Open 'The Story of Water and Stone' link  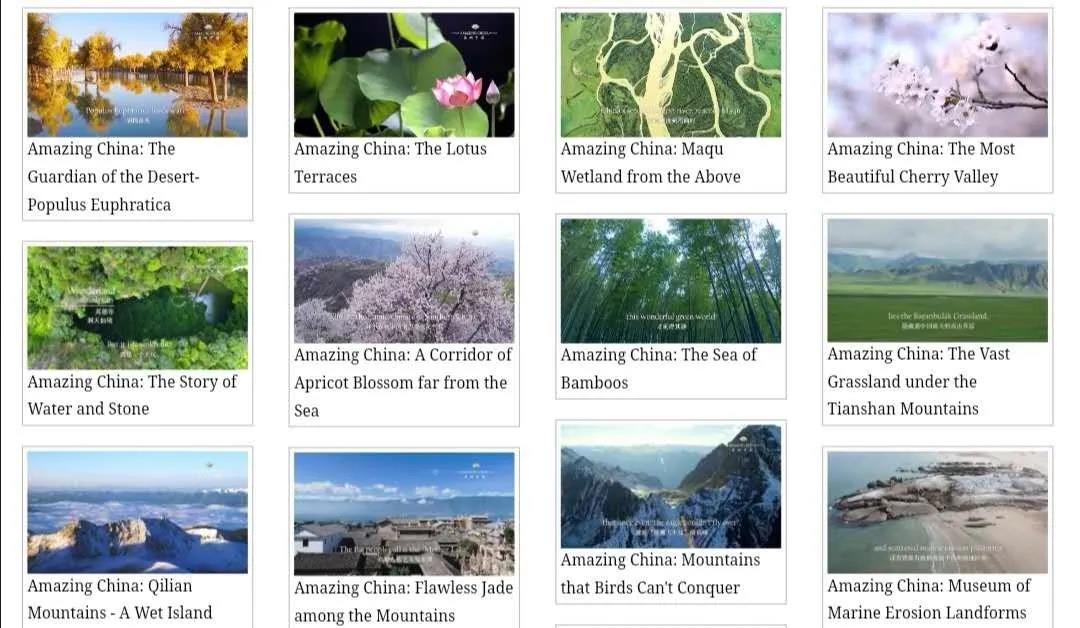pos(132,395)
